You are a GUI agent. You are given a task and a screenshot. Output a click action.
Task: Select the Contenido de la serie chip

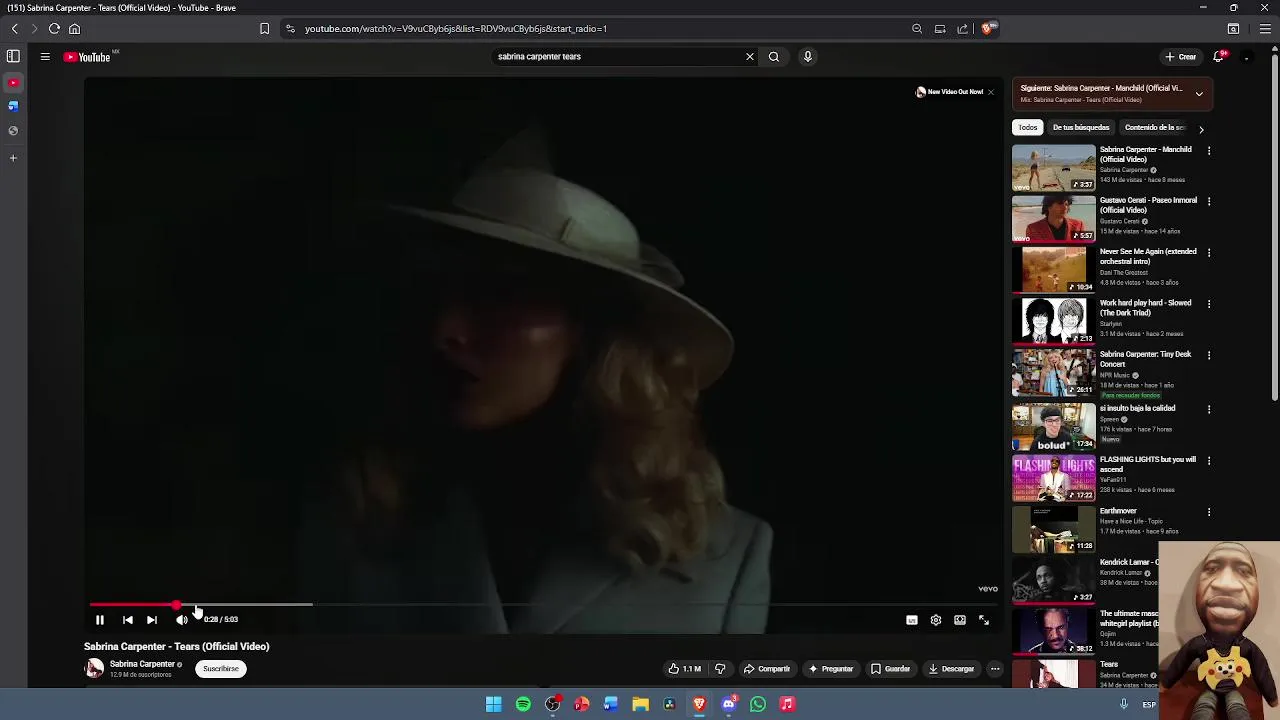pyautogui.click(x=1154, y=128)
